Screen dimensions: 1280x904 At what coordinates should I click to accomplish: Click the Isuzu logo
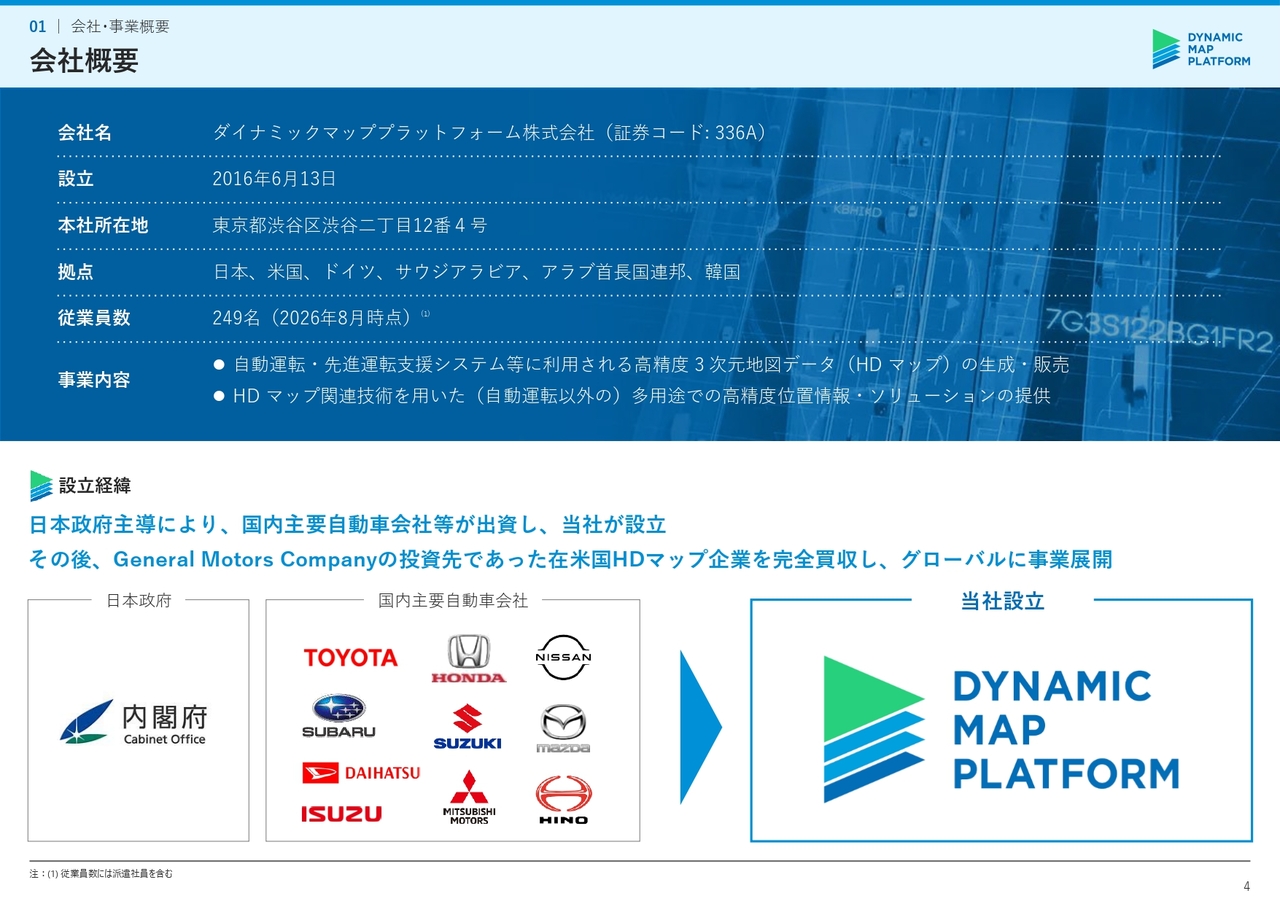(x=341, y=814)
